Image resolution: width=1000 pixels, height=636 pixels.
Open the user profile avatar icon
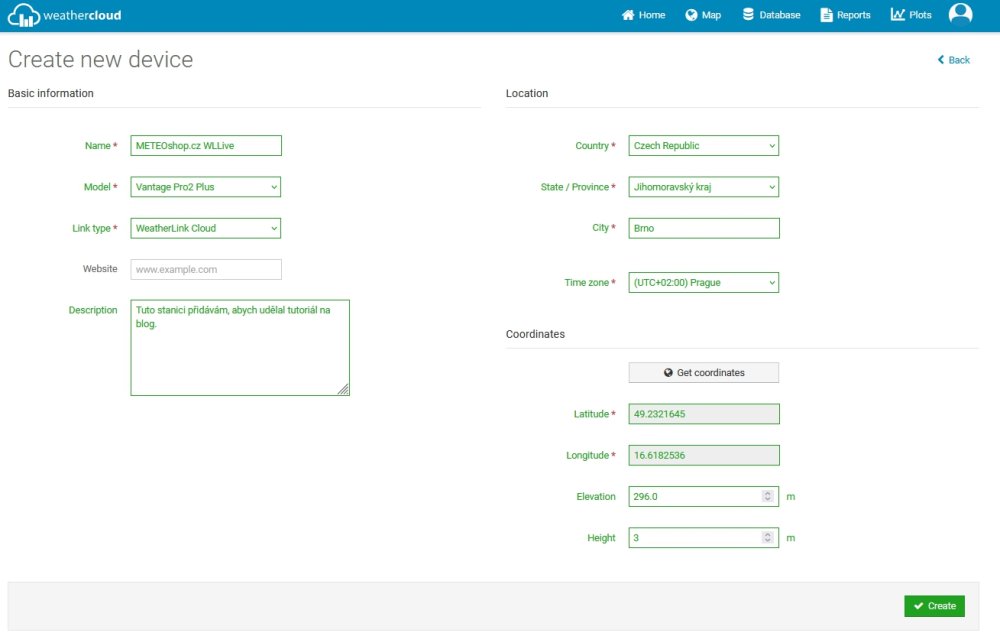pyautogui.click(x=960, y=14)
